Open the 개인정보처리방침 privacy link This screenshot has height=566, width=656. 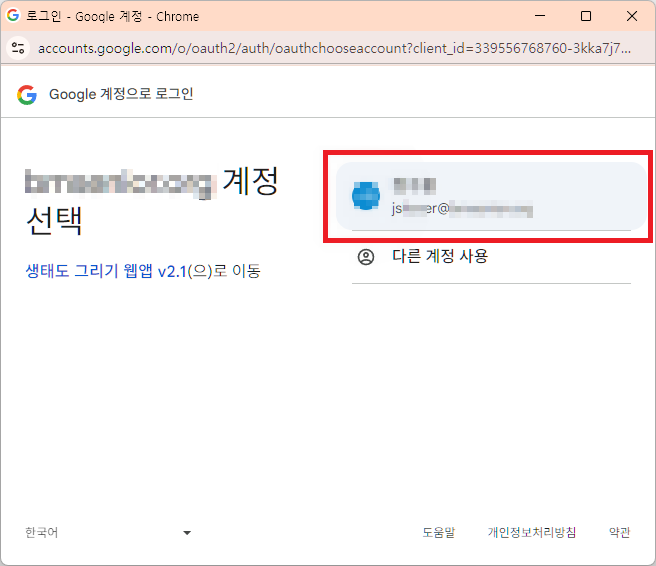[532, 533]
